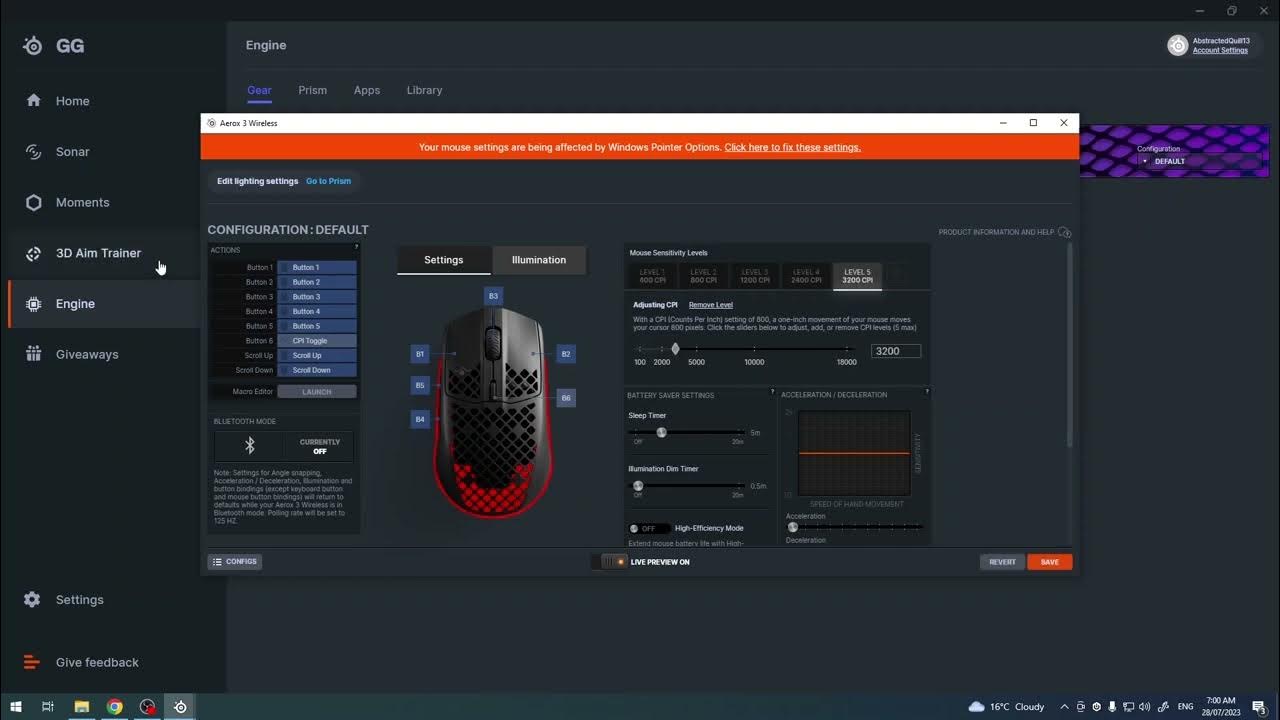Select B2 marker on mouse diagram

[x=566, y=354]
